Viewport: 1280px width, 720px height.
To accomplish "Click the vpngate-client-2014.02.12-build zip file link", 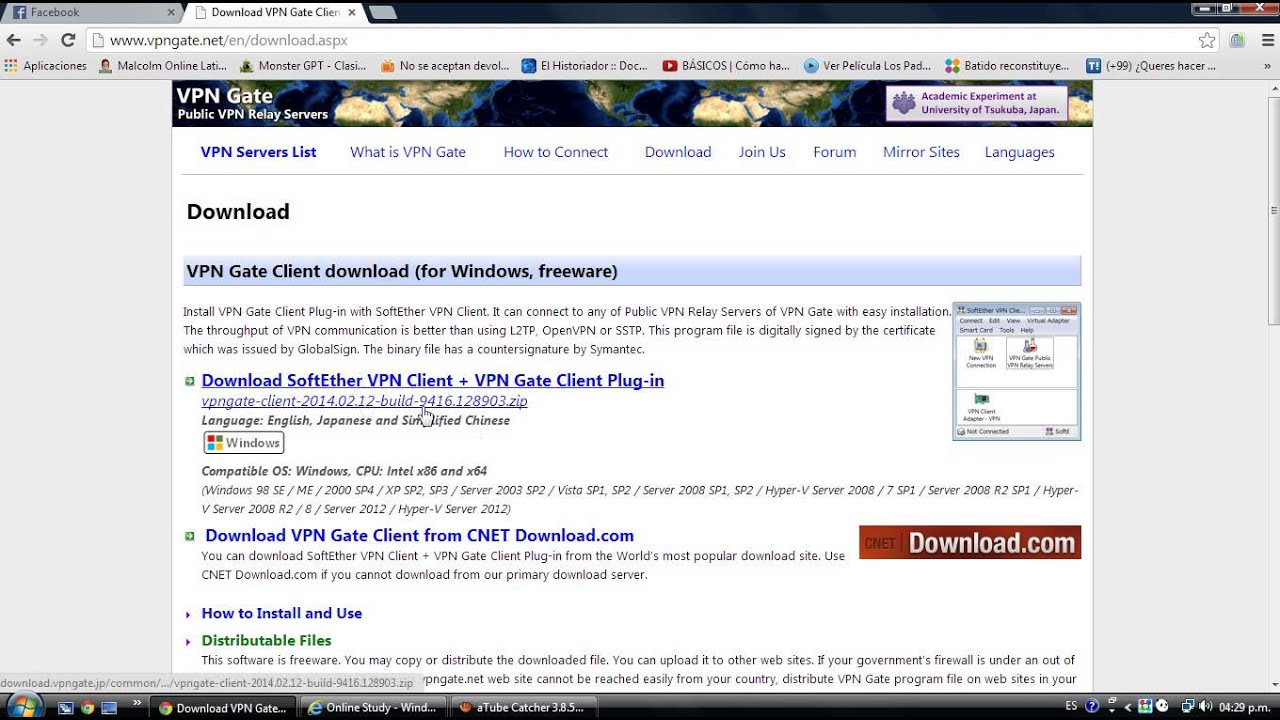I will point(364,401).
